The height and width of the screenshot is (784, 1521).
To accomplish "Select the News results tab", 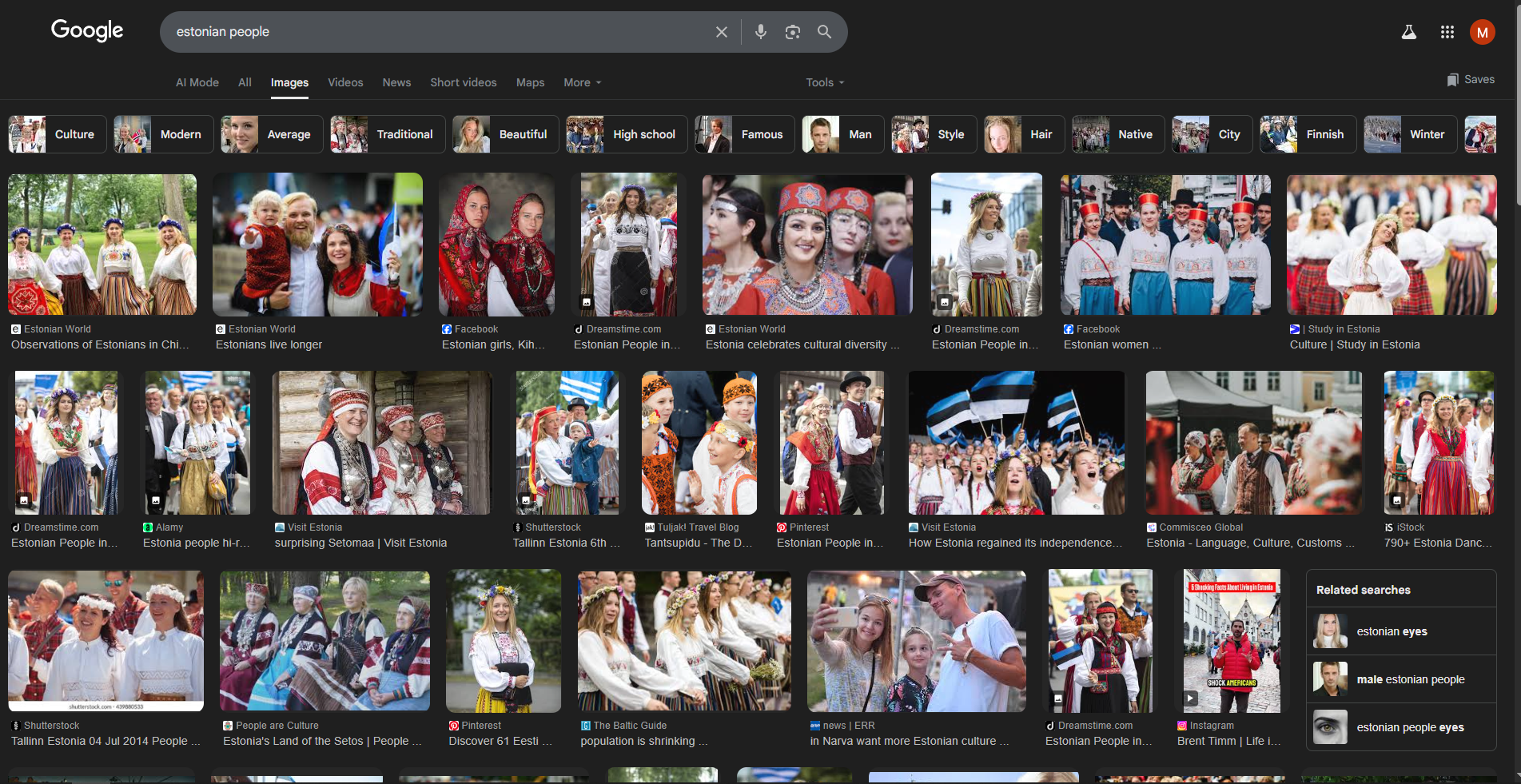I will click(x=396, y=82).
